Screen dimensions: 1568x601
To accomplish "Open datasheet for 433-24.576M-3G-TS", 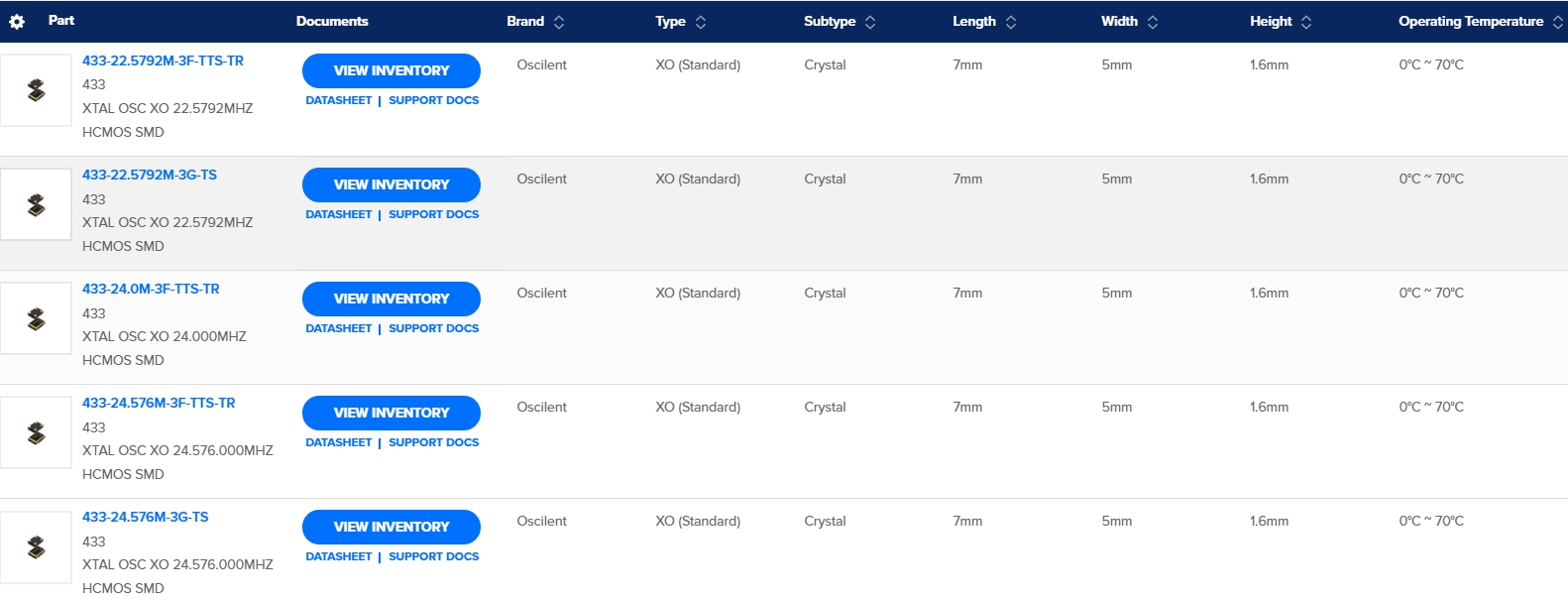I will (x=339, y=556).
